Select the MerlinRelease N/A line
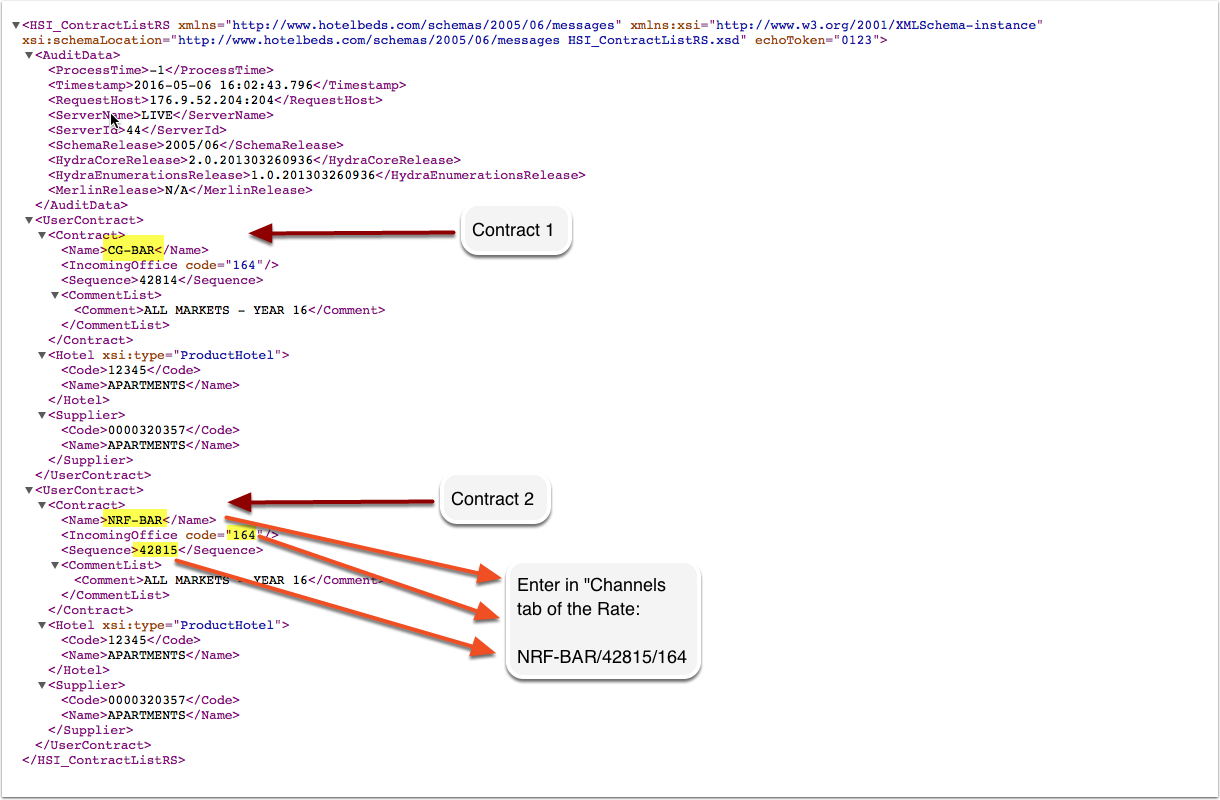Screen dimensions: 1220x800 pyautogui.click(x=180, y=190)
